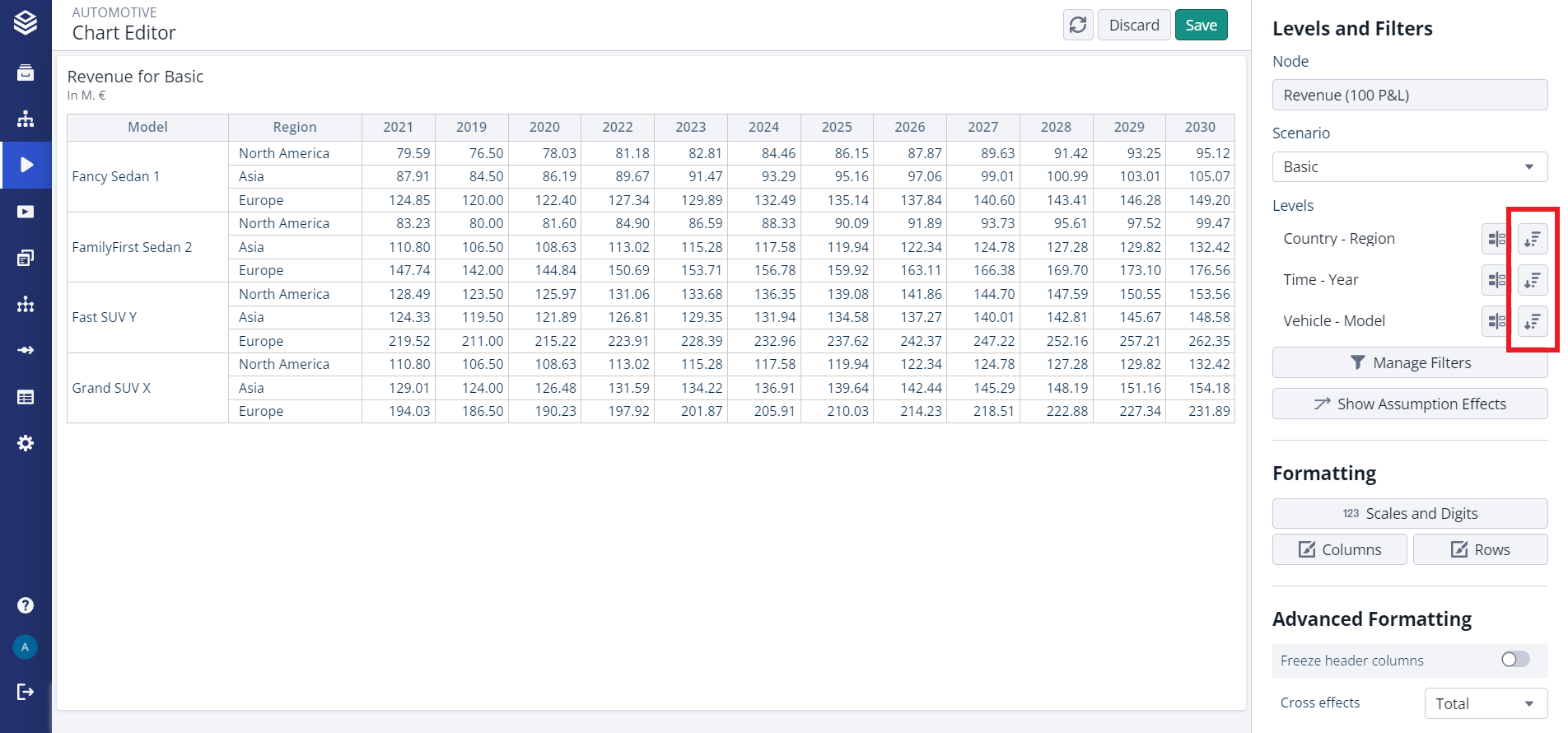Click Show Assumption Effects button
This screenshot has width=1568, height=733.
point(1409,404)
